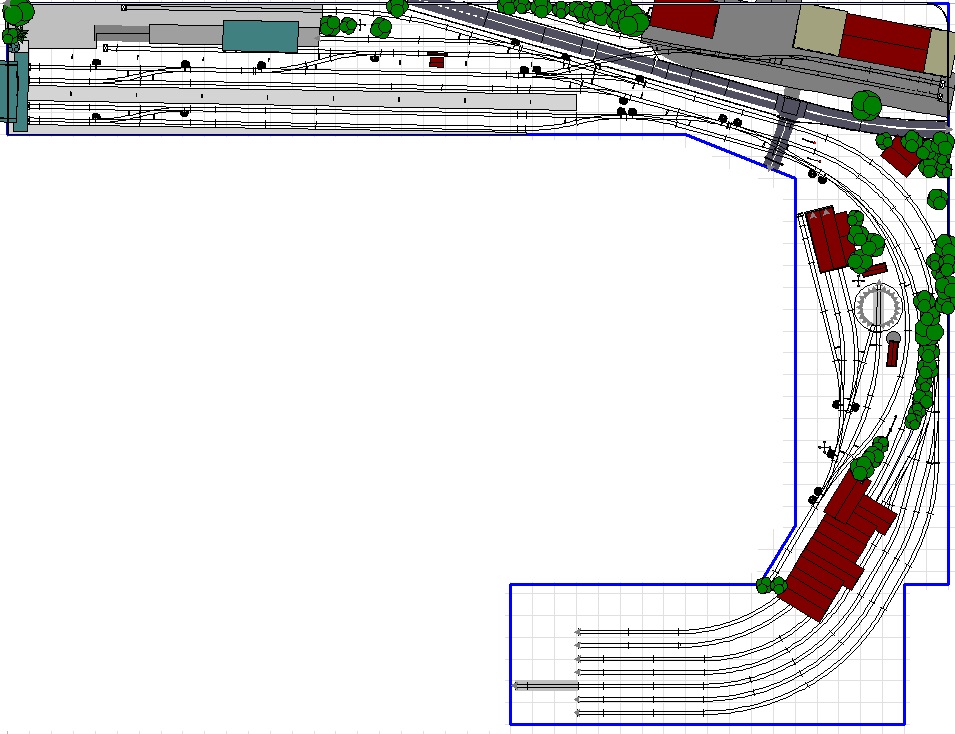Select the topmost buffer stop of the staging sidings
Image resolution: width=955 pixels, height=734 pixels.
click(579, 631)
